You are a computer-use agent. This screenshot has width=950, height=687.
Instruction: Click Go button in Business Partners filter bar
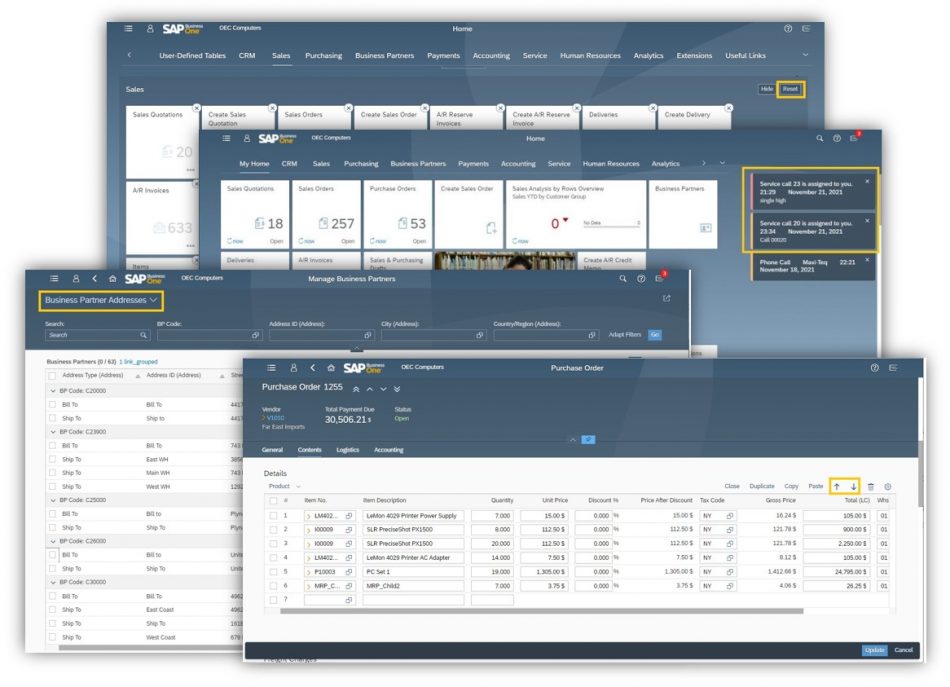(x=654, y=335)
